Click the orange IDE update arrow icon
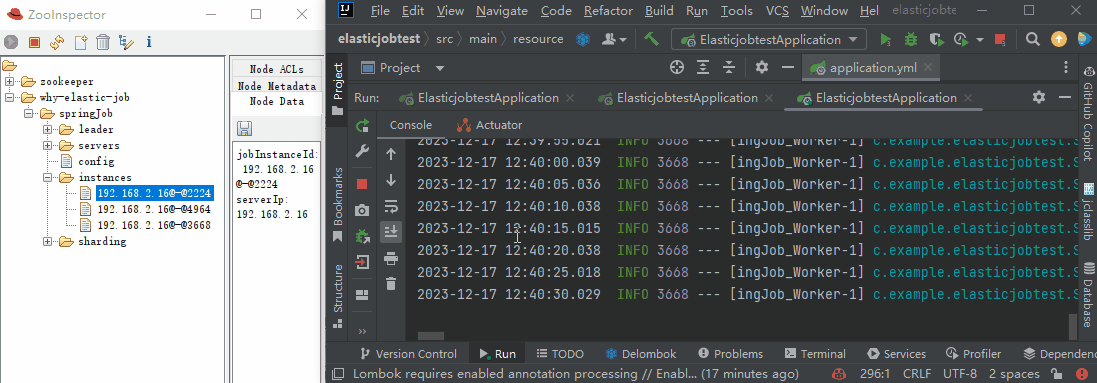 1059,39
